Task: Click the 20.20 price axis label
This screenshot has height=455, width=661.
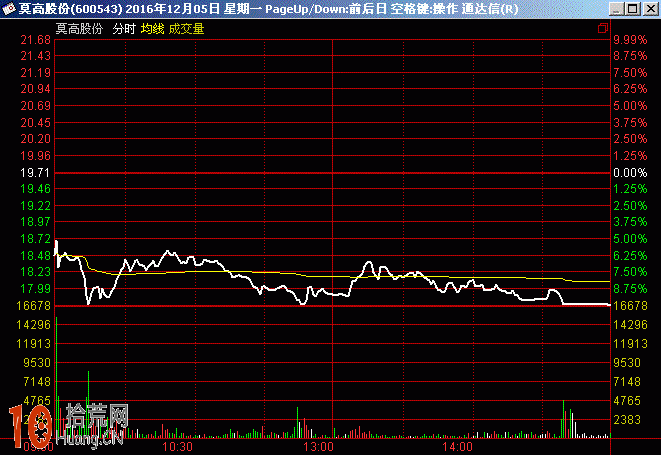Action: click(35, 139)
